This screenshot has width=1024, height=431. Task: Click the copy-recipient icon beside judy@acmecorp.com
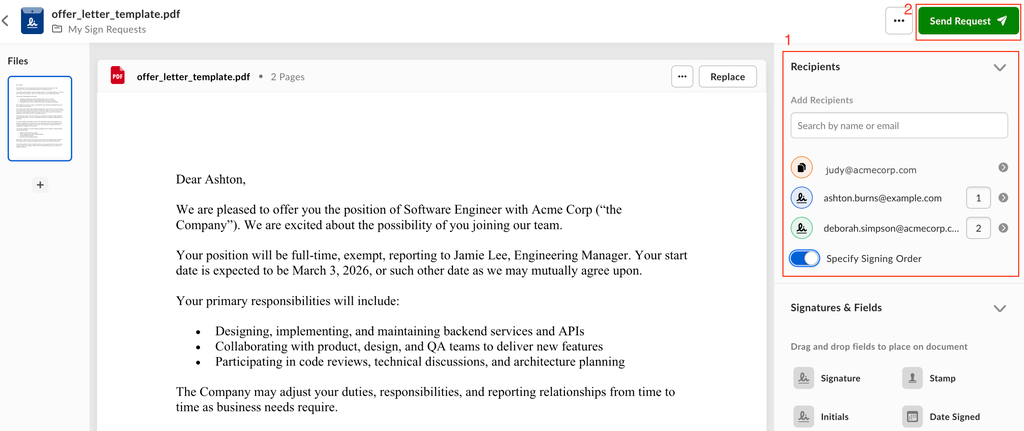802,169
